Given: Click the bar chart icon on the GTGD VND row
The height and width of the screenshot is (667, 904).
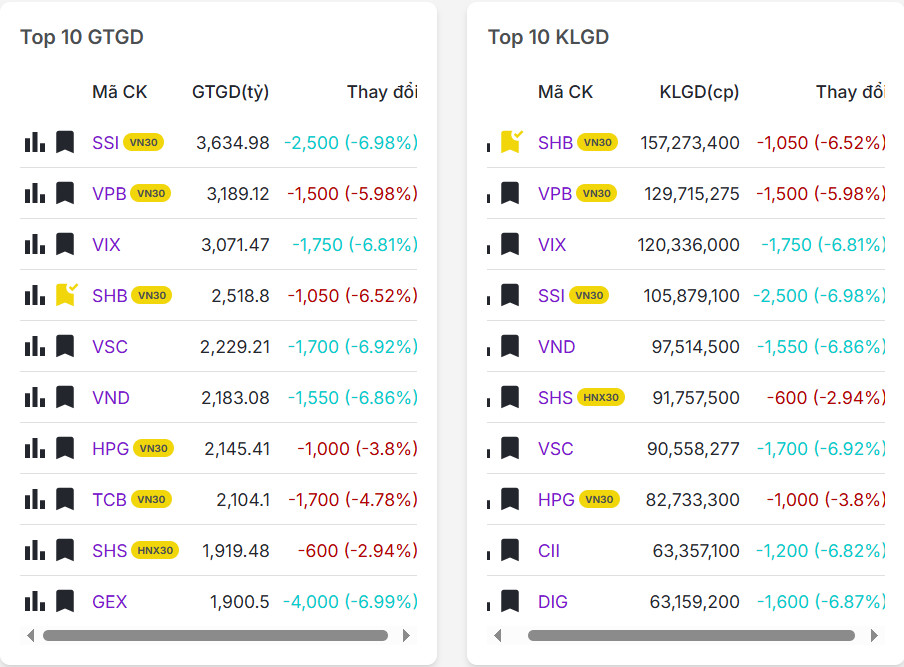Looking at the screenshot, I should 35,397.
